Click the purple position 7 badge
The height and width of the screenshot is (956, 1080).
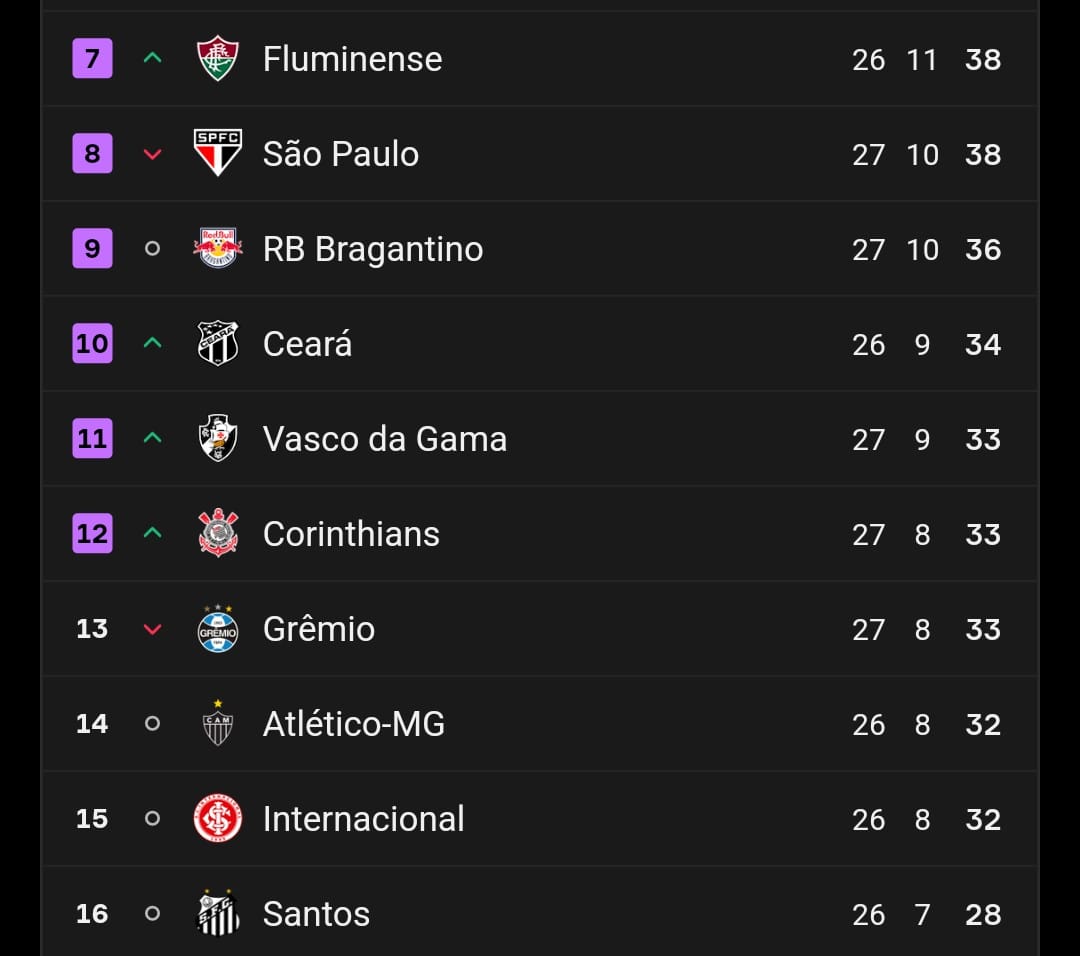click(x=92, y=59)
